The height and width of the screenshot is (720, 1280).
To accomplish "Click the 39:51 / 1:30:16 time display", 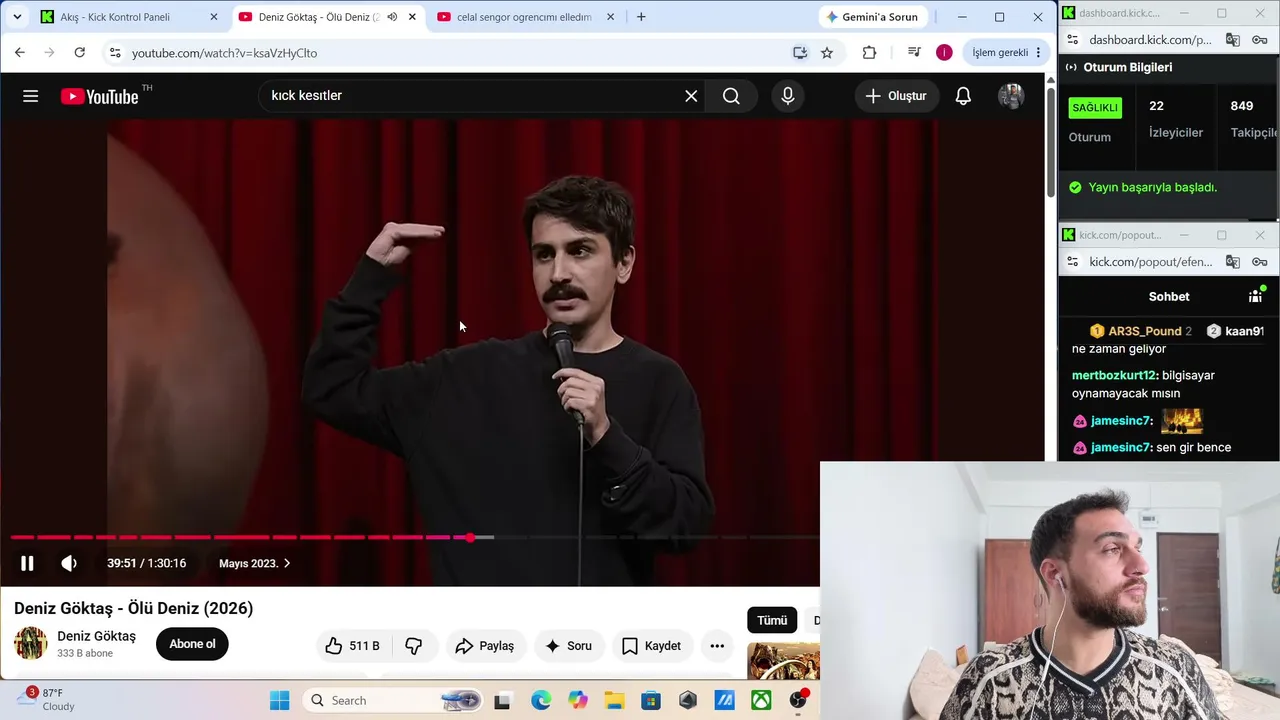I will (147, 563).
